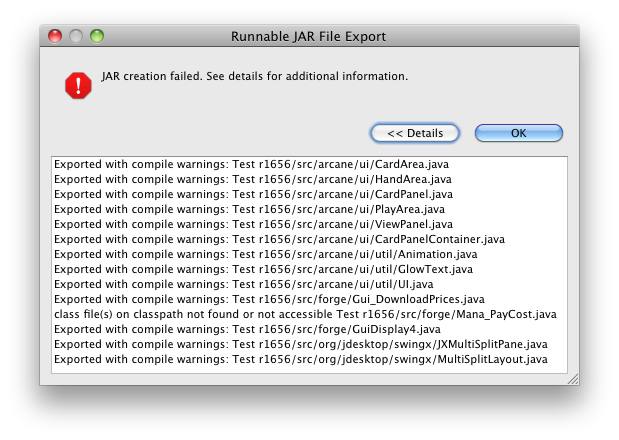Click the yellow minimize window button
The height and width of the screenshot is (440, 619).
click(x=76, y=37)
